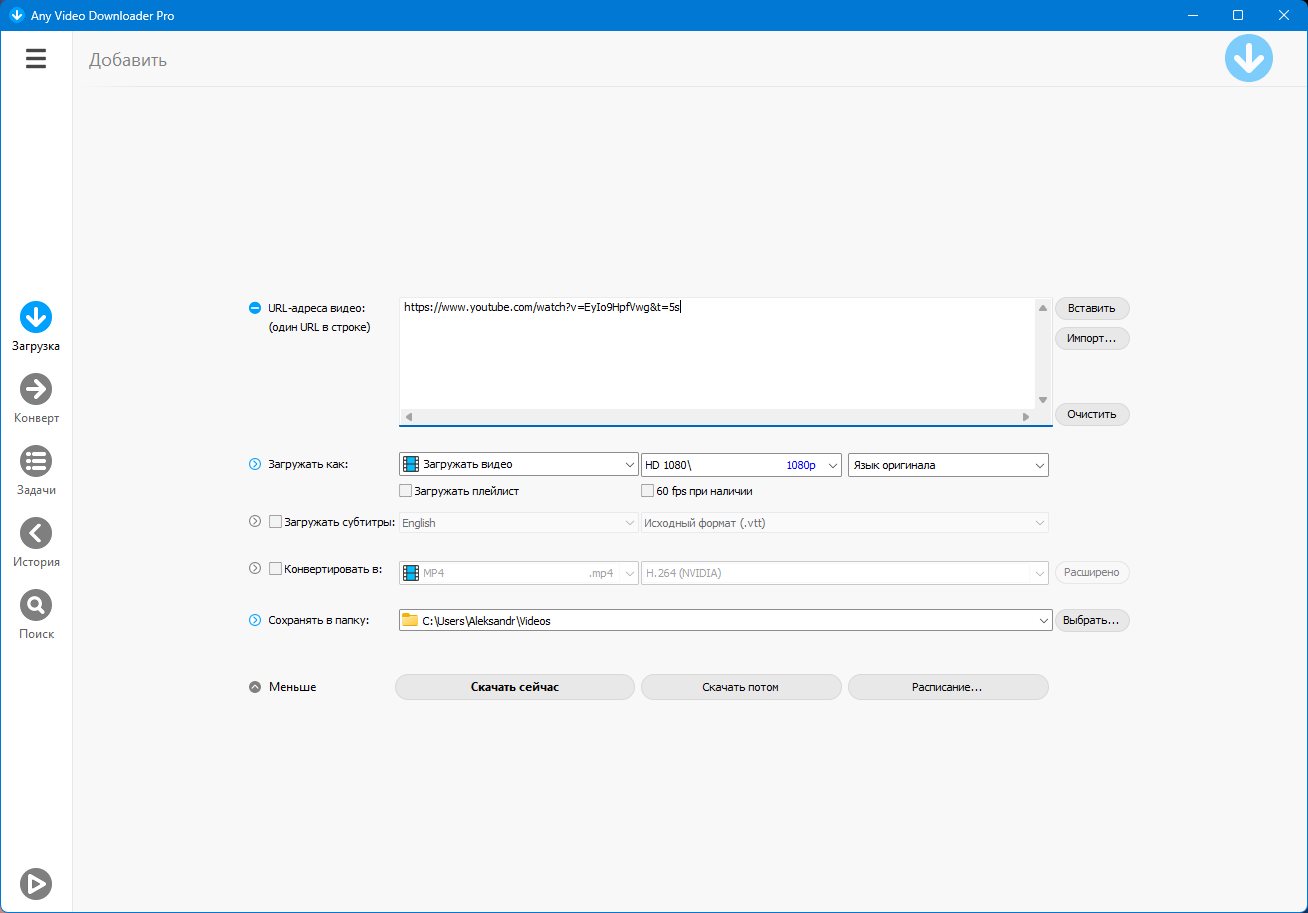The width and height of the screenshot is (1308, 913).
Task: Expand the Язык оригинала language dropdown
Action: click(947, 465)
